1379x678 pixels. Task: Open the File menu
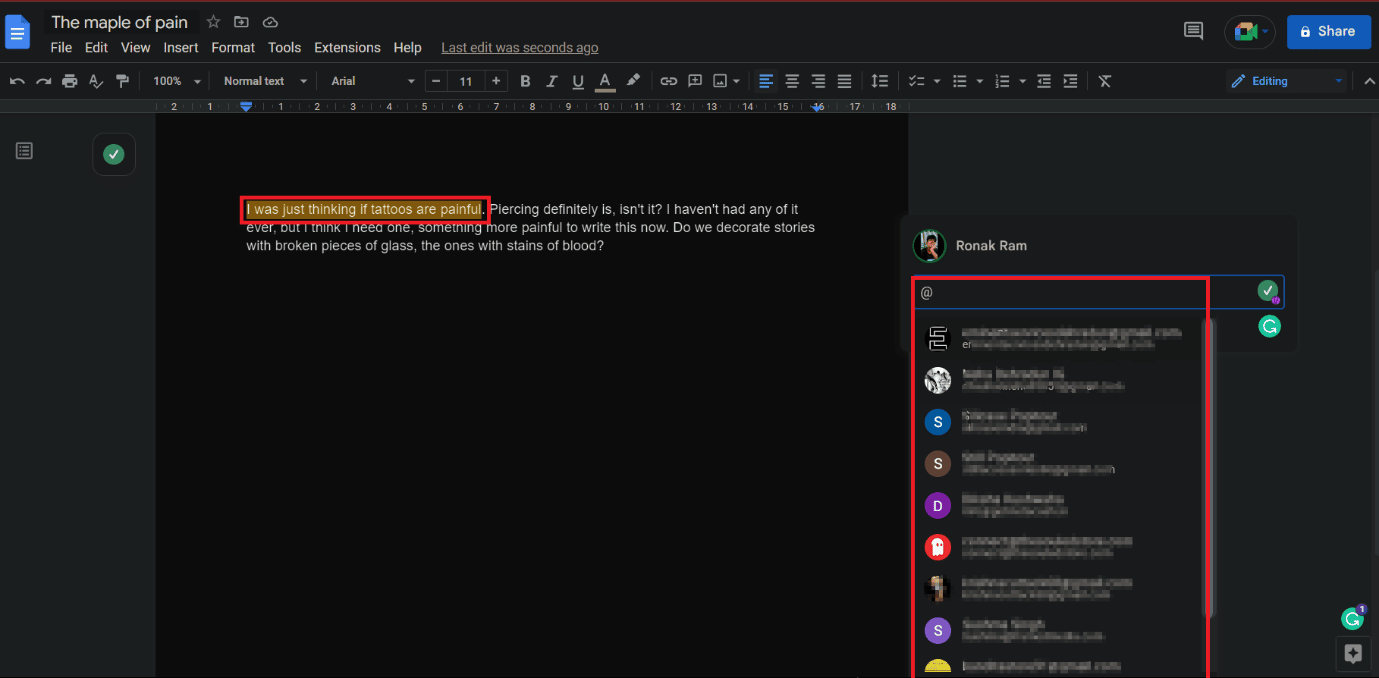pos(61,48)
